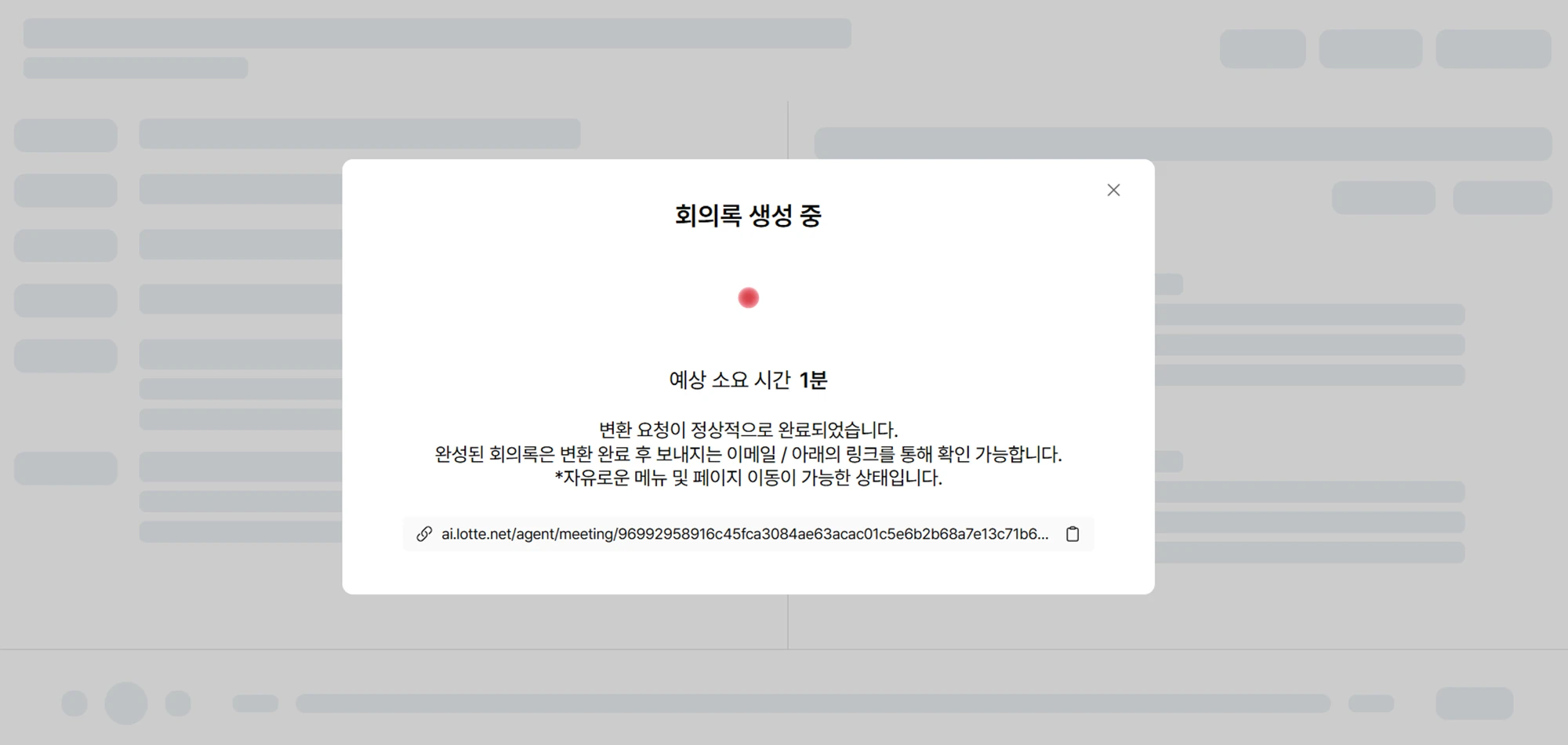Click the large circular placeholder in bottom bar
Image resolution: width=1568 pixels, height=745 pixels.
pos(126,703)
